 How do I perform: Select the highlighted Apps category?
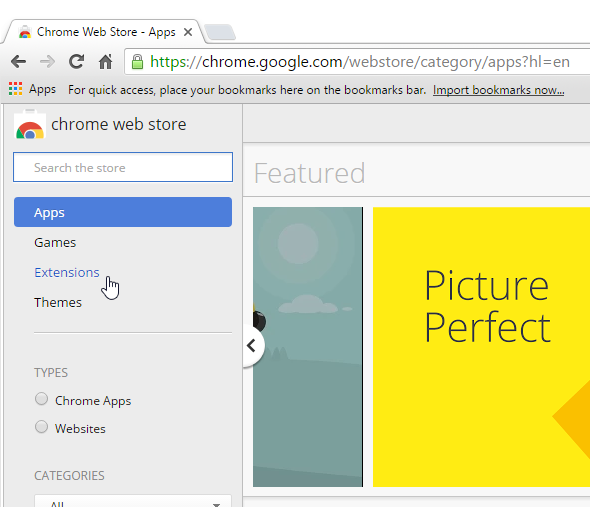pos(123,212)
